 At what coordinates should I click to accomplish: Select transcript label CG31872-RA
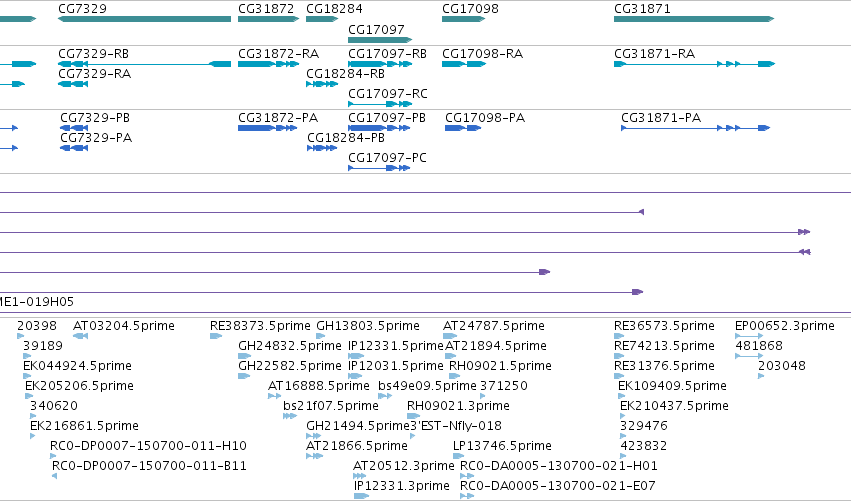point(278,54)
